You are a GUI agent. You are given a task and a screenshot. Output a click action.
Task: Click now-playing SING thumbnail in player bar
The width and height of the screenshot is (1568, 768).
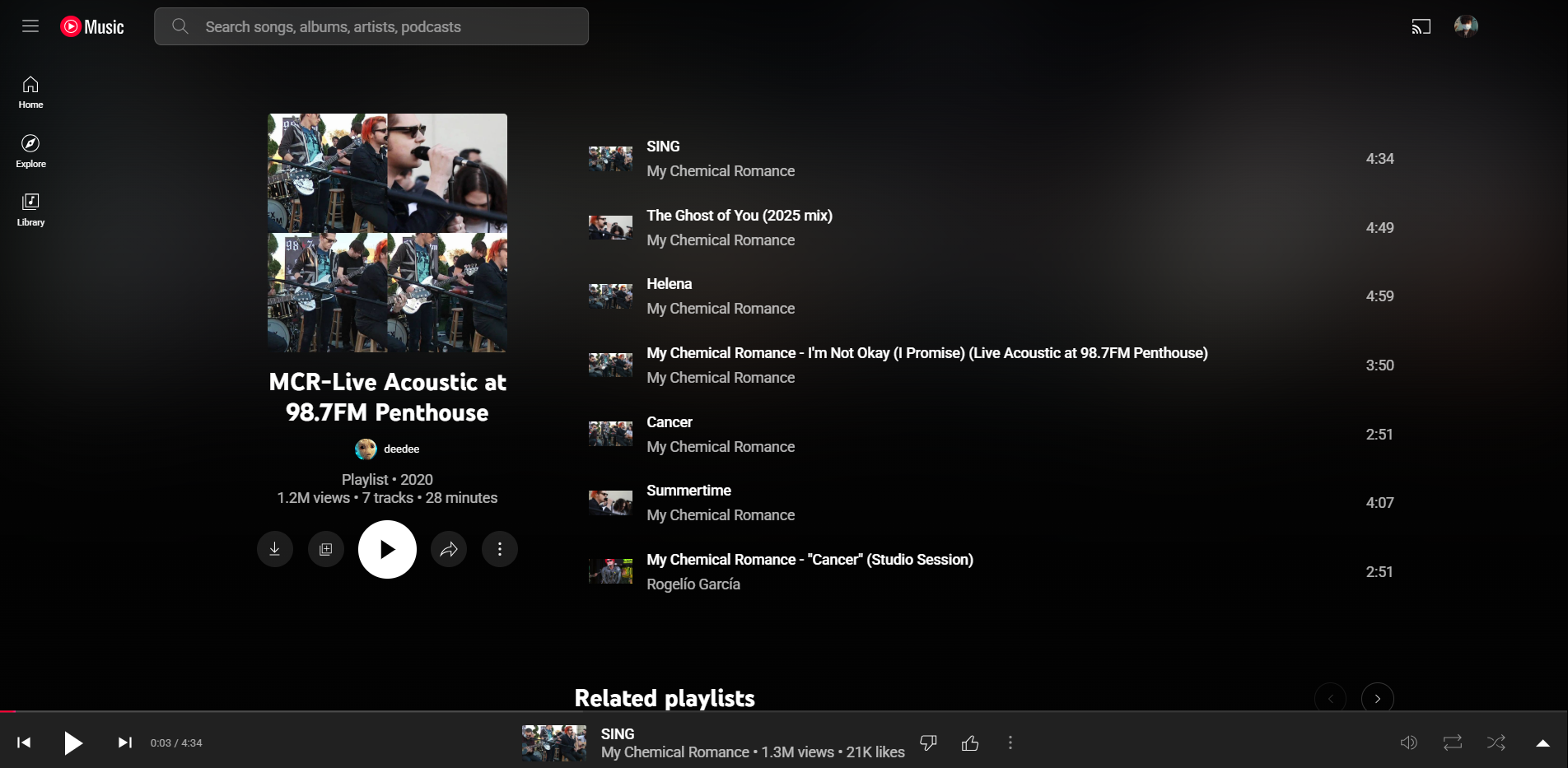tap(554, 743)
